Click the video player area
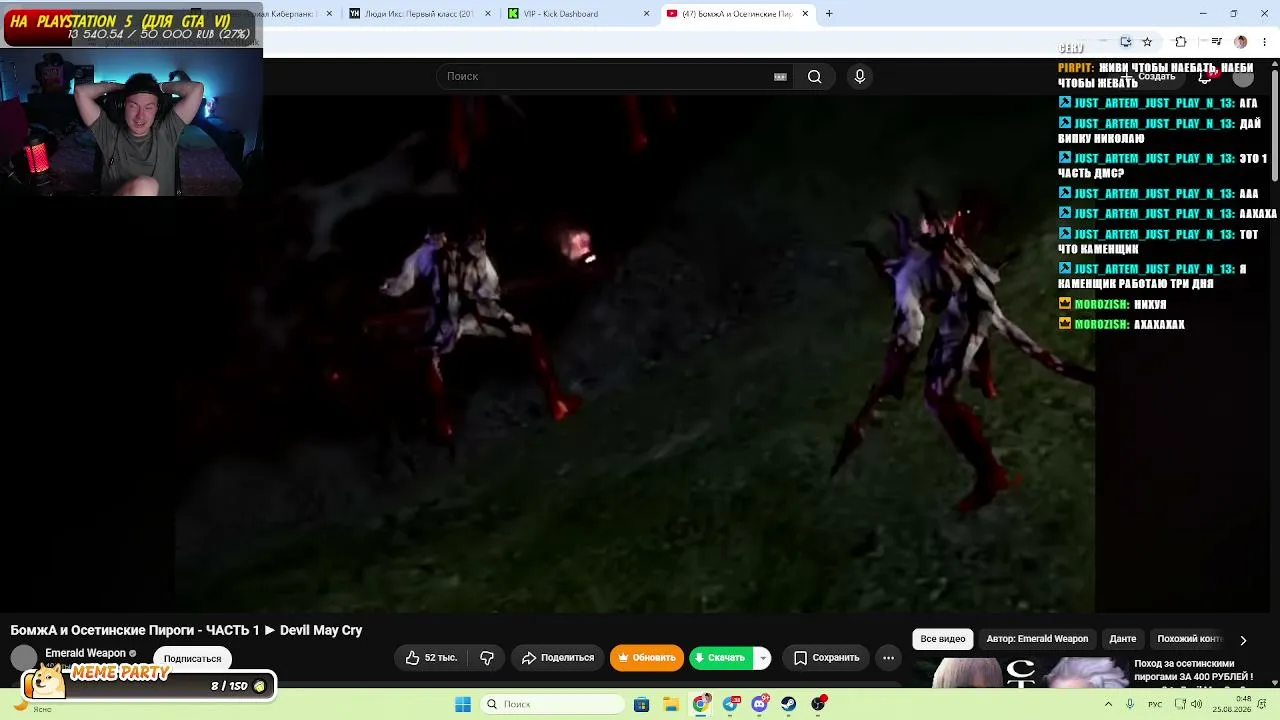This screenshot has height=720, width=1280. click(x=636, y=353)
